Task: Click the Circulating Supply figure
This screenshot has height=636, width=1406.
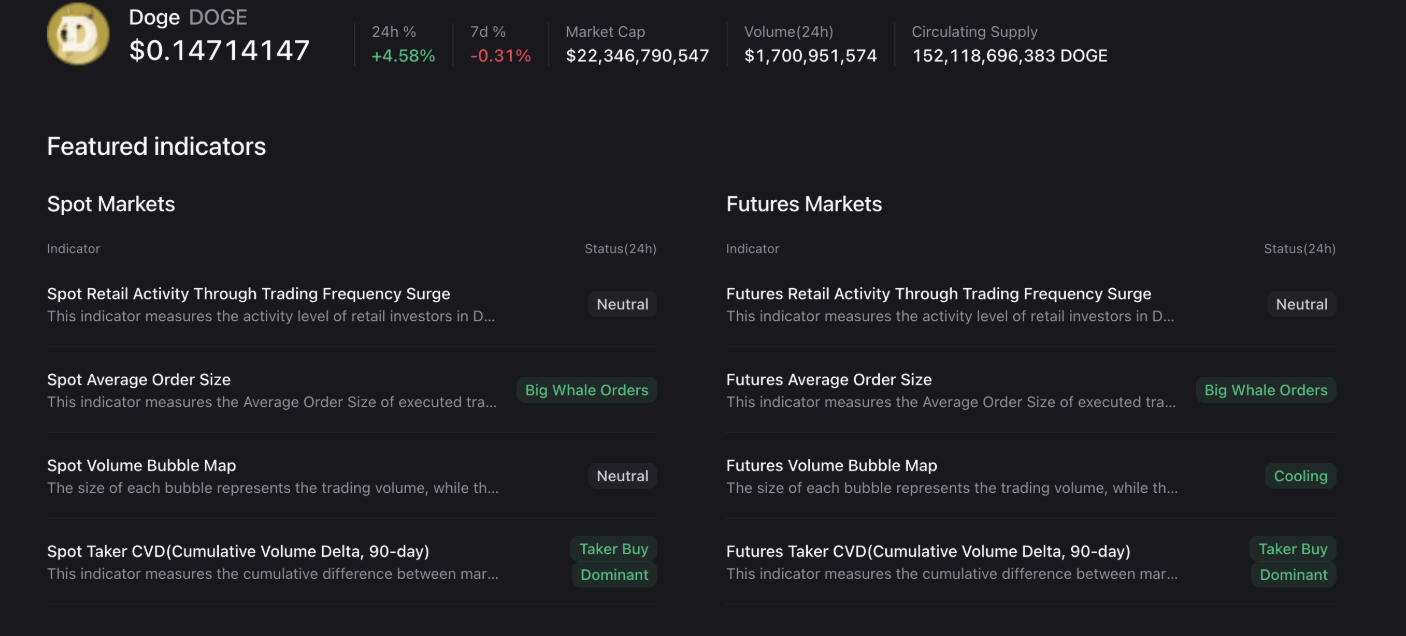Action: pos(1009,56)
